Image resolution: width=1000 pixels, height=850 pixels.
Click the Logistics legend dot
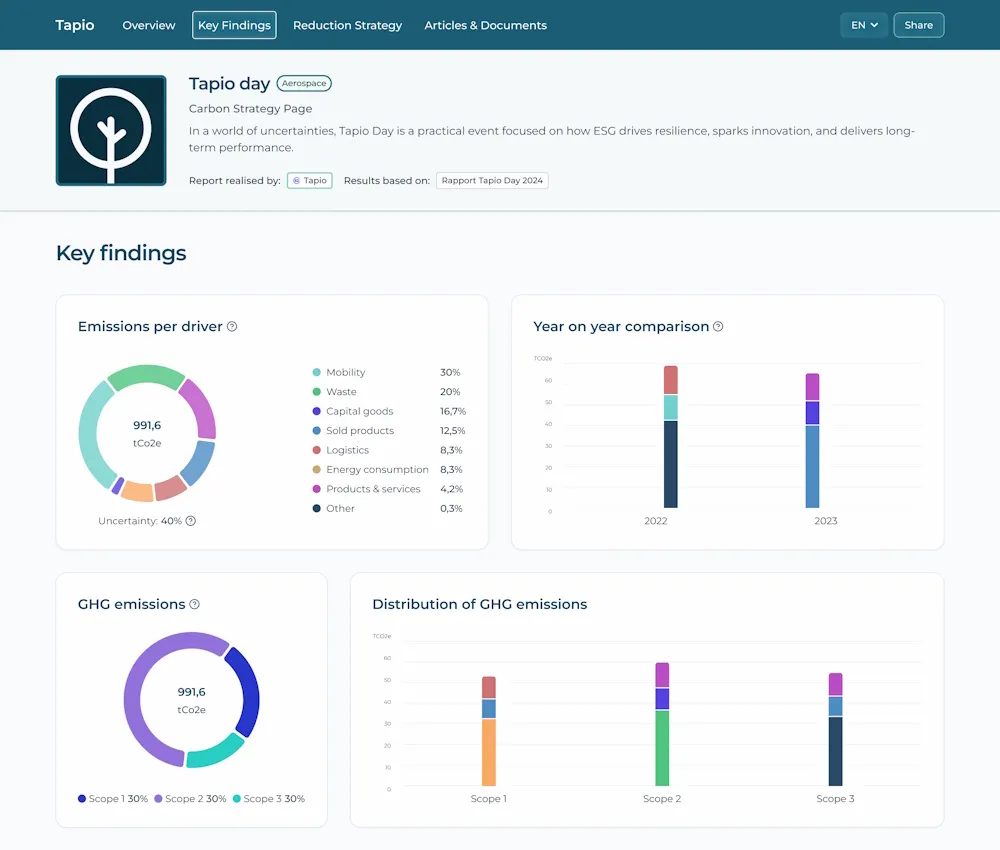tap(316, 450)
